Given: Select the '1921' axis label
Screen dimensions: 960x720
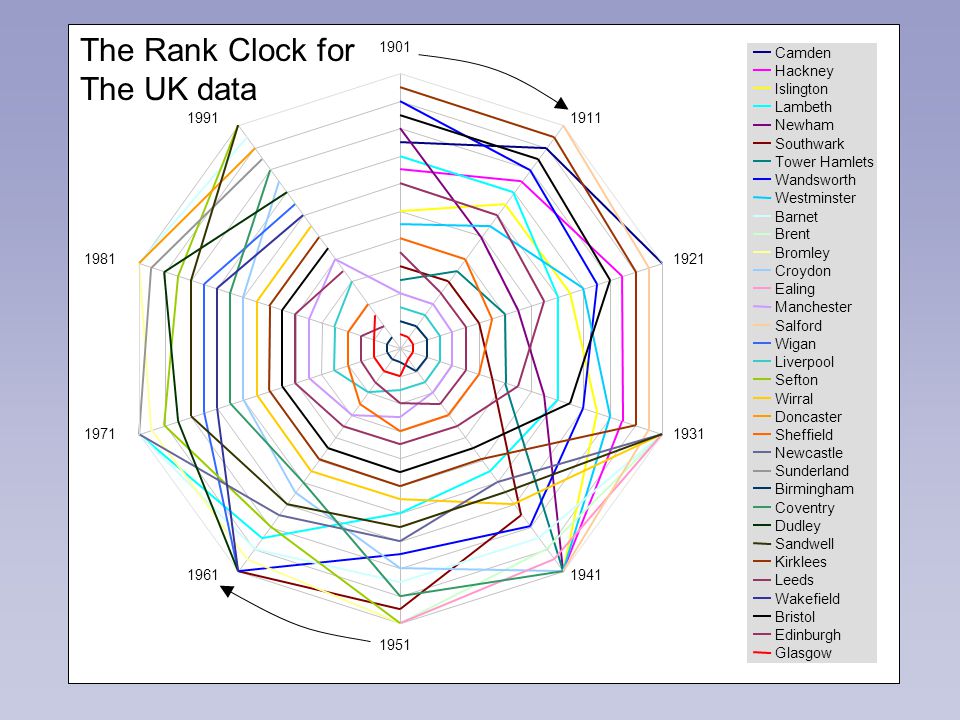Looking at the screenshot, I should click(688, 259).
